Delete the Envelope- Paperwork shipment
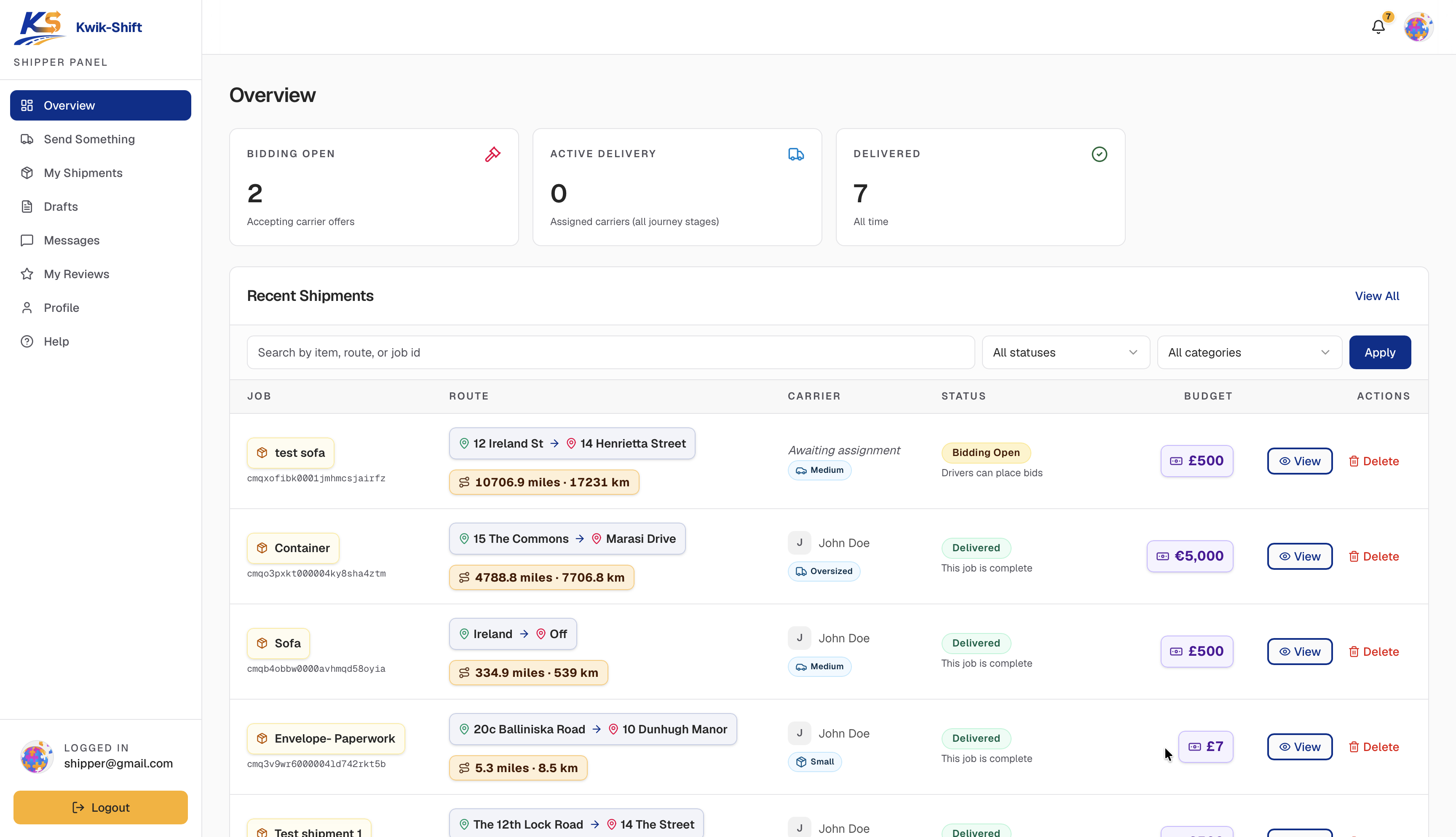This screenshot has width=1456, height=837. pos(1373,747)
